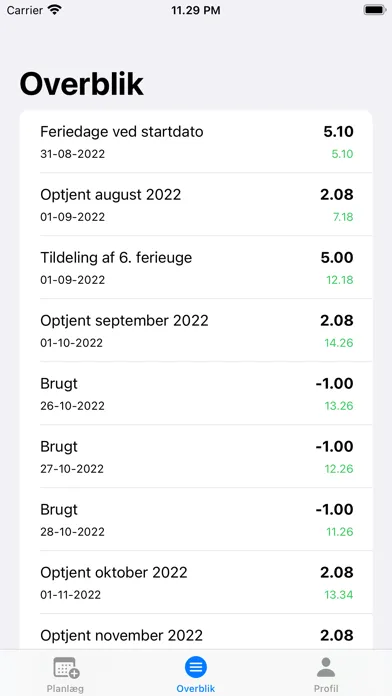This screenshot has height=696, width=392.
Task: Tap the Overblik page heading
Action: (82, 84)
